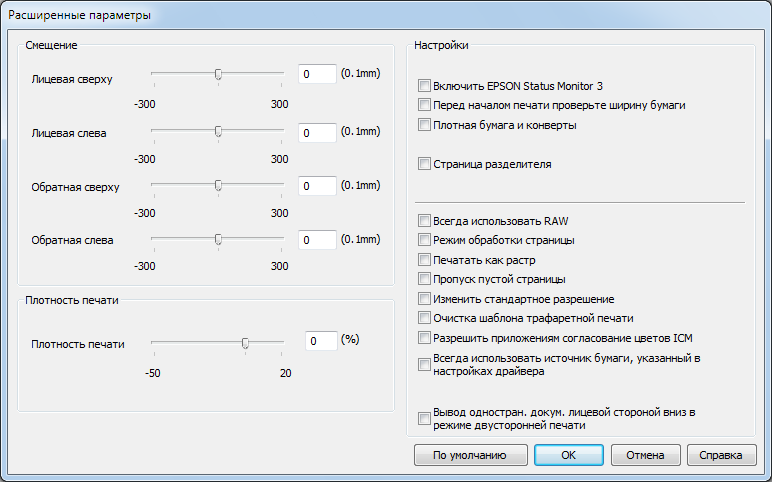Check 'Плотная бумага и конверты' option
Image resolution: width=772 pixels, height=482 pixels.
pos(425,125)
